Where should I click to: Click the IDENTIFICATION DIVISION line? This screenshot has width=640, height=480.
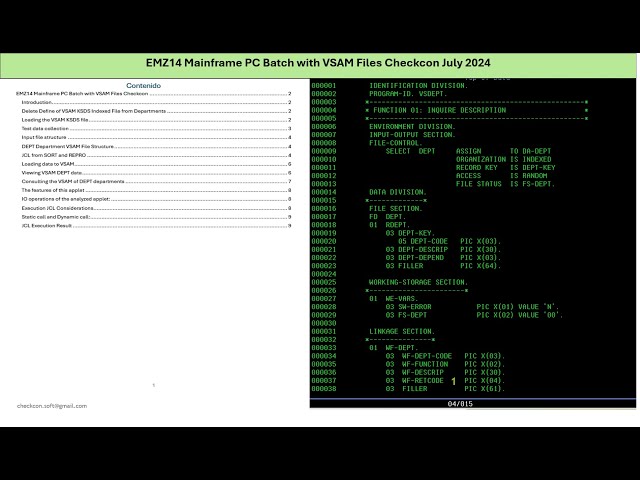[418, 85]
